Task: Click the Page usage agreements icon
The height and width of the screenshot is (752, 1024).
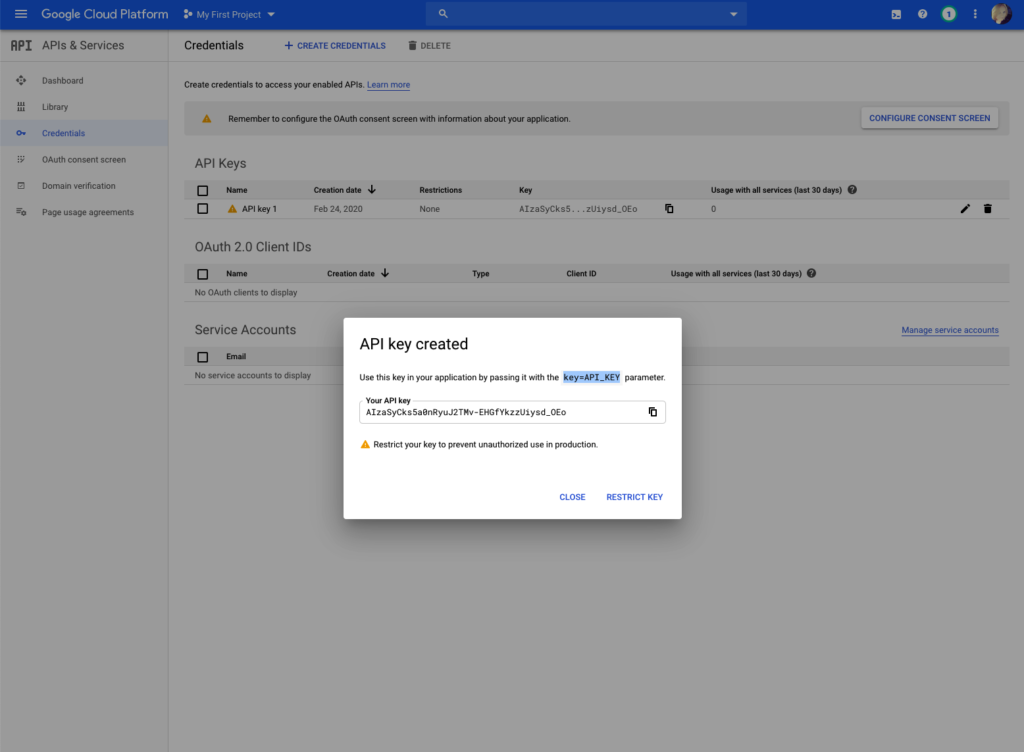Action: (x=21, y=212)
